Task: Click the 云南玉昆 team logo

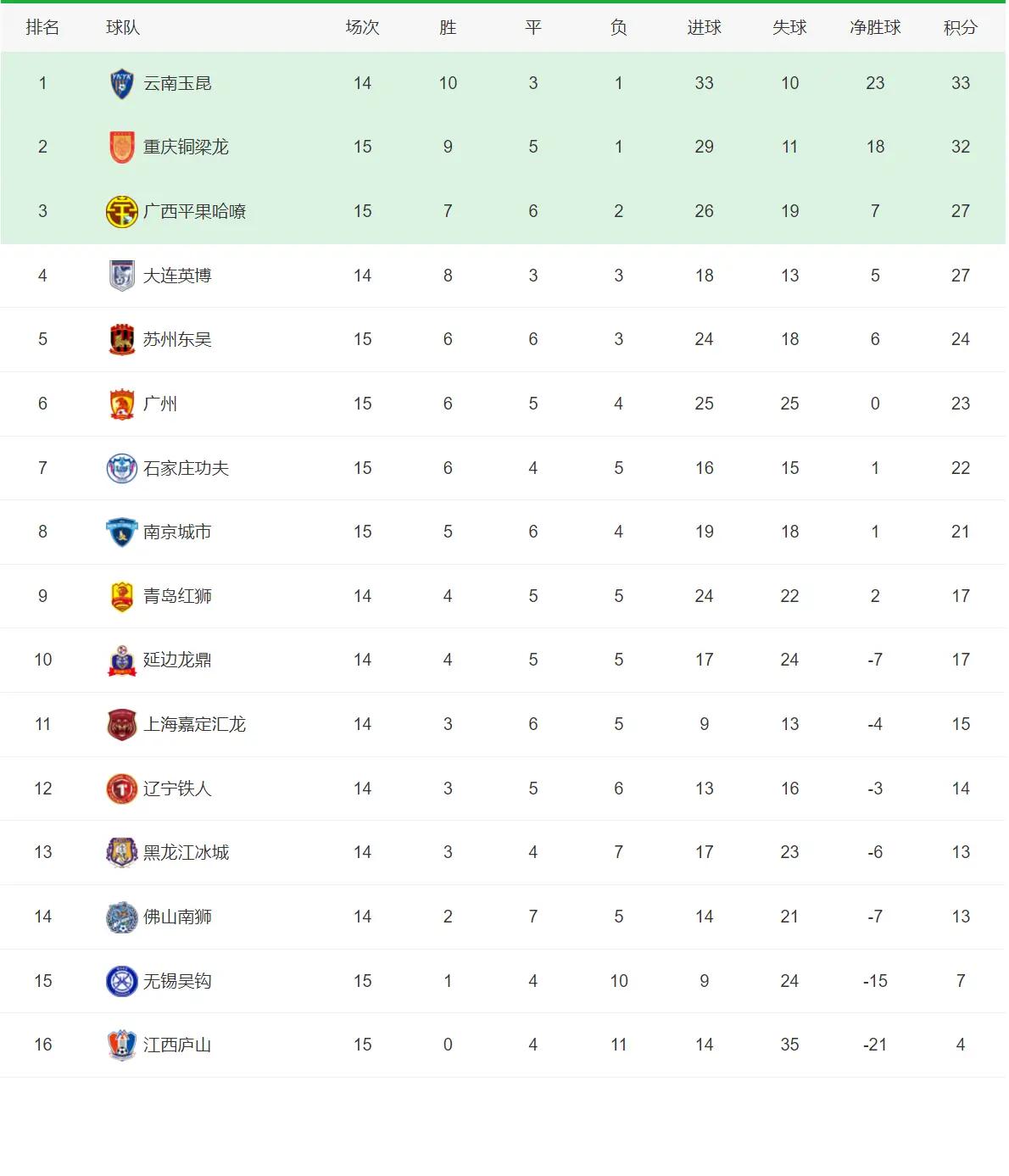Action: pyautogui.click(x=122, y=83)
